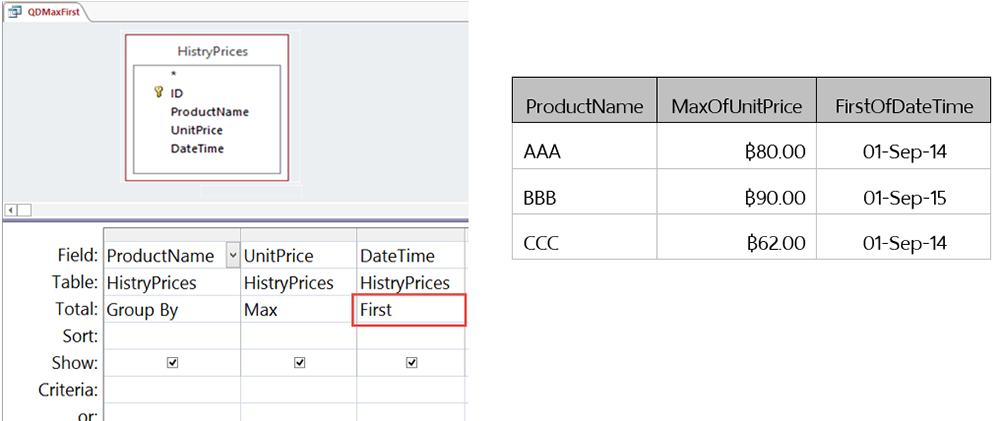Screen dimensions: 1000x421
Task: Click the MaxOfUnitPrice column header
Action: [x=737, y=106]
